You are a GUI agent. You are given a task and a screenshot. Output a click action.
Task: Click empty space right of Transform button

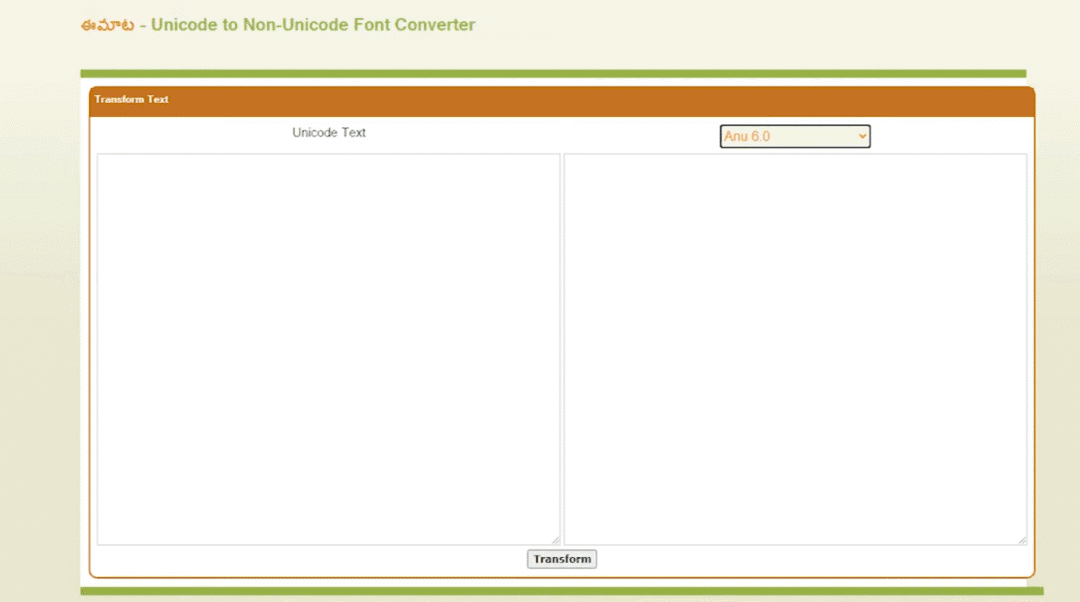[x=720, y=559]
